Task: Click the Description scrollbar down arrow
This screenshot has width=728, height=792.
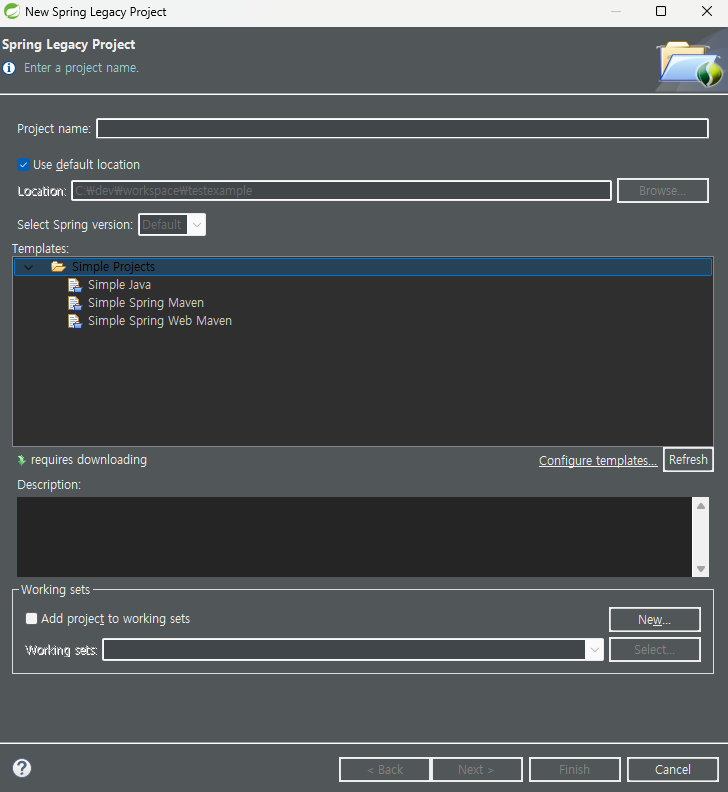Action: 701,569
